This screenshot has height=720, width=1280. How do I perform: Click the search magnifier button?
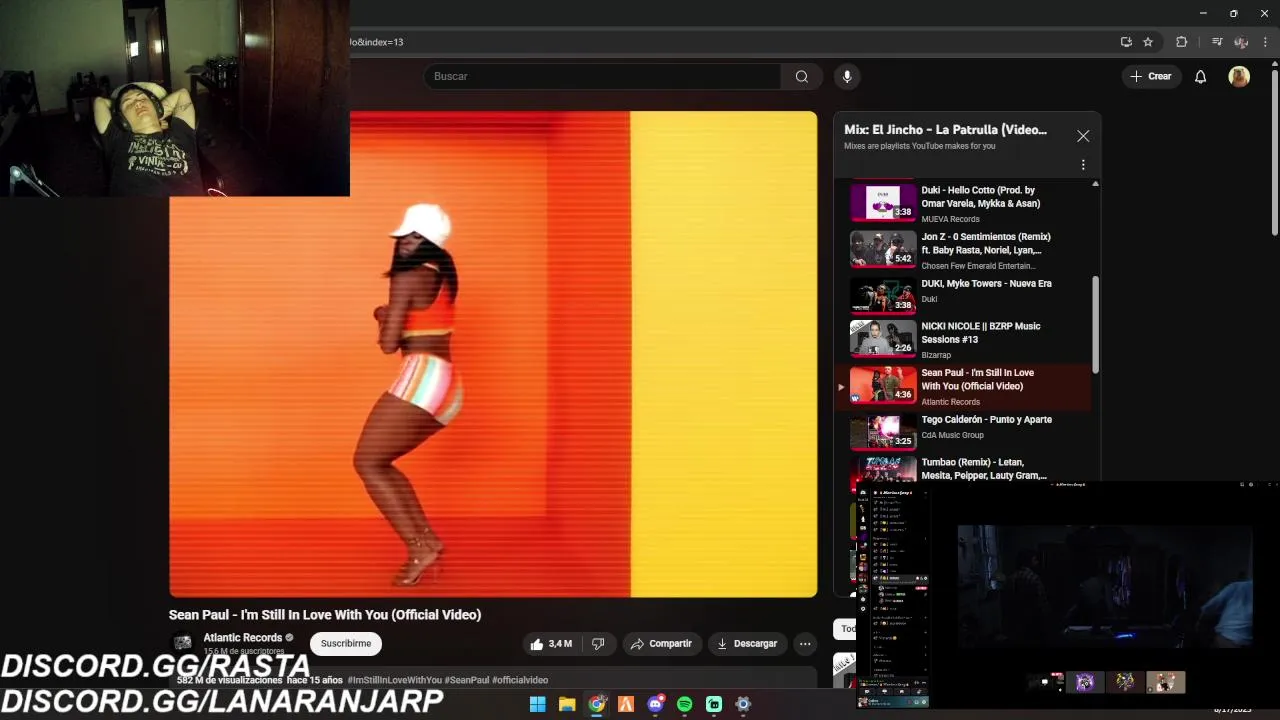coord(802,77)
